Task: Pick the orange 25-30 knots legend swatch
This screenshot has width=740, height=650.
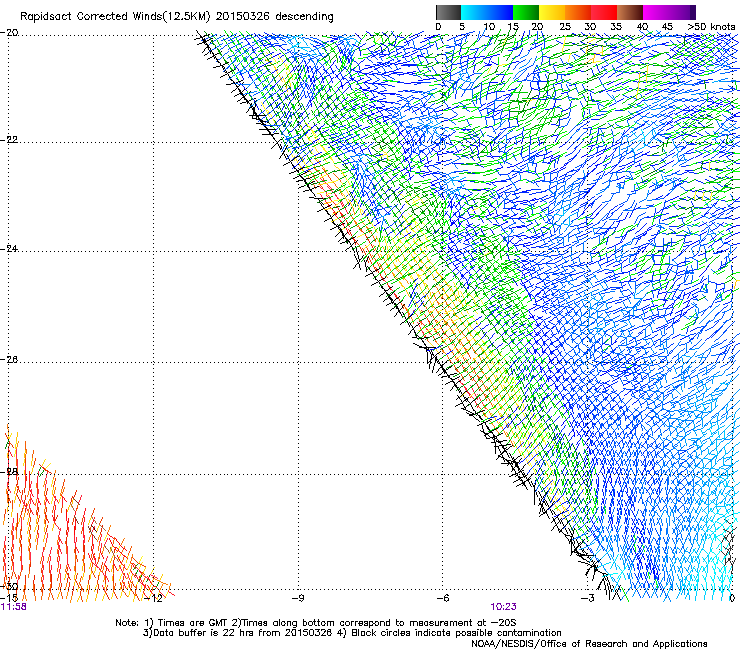Action: (x=578, y=12)
